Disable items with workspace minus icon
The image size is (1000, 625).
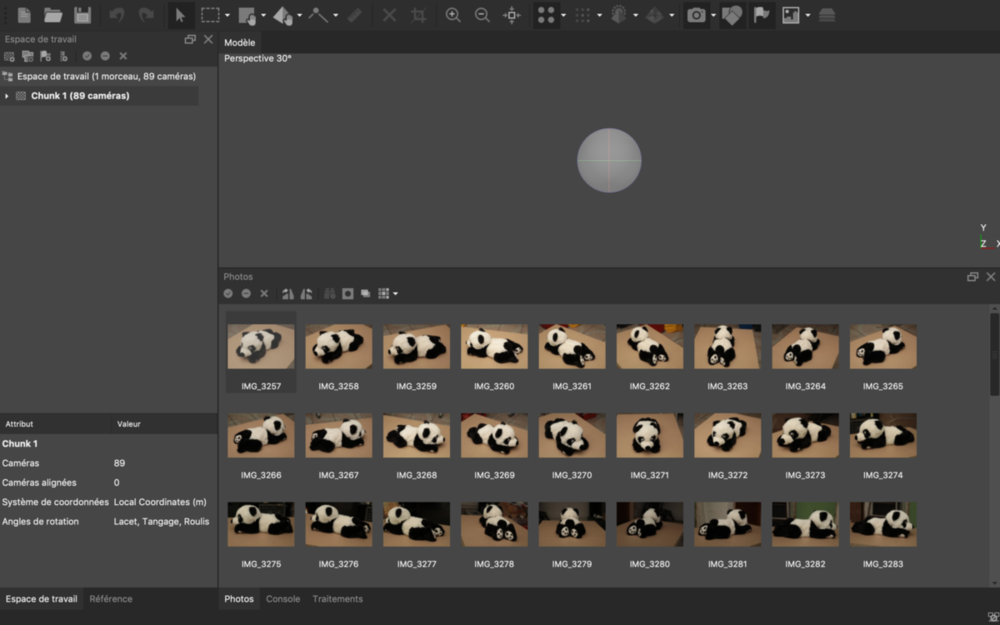pyautogui.click(x=105, y=56)
